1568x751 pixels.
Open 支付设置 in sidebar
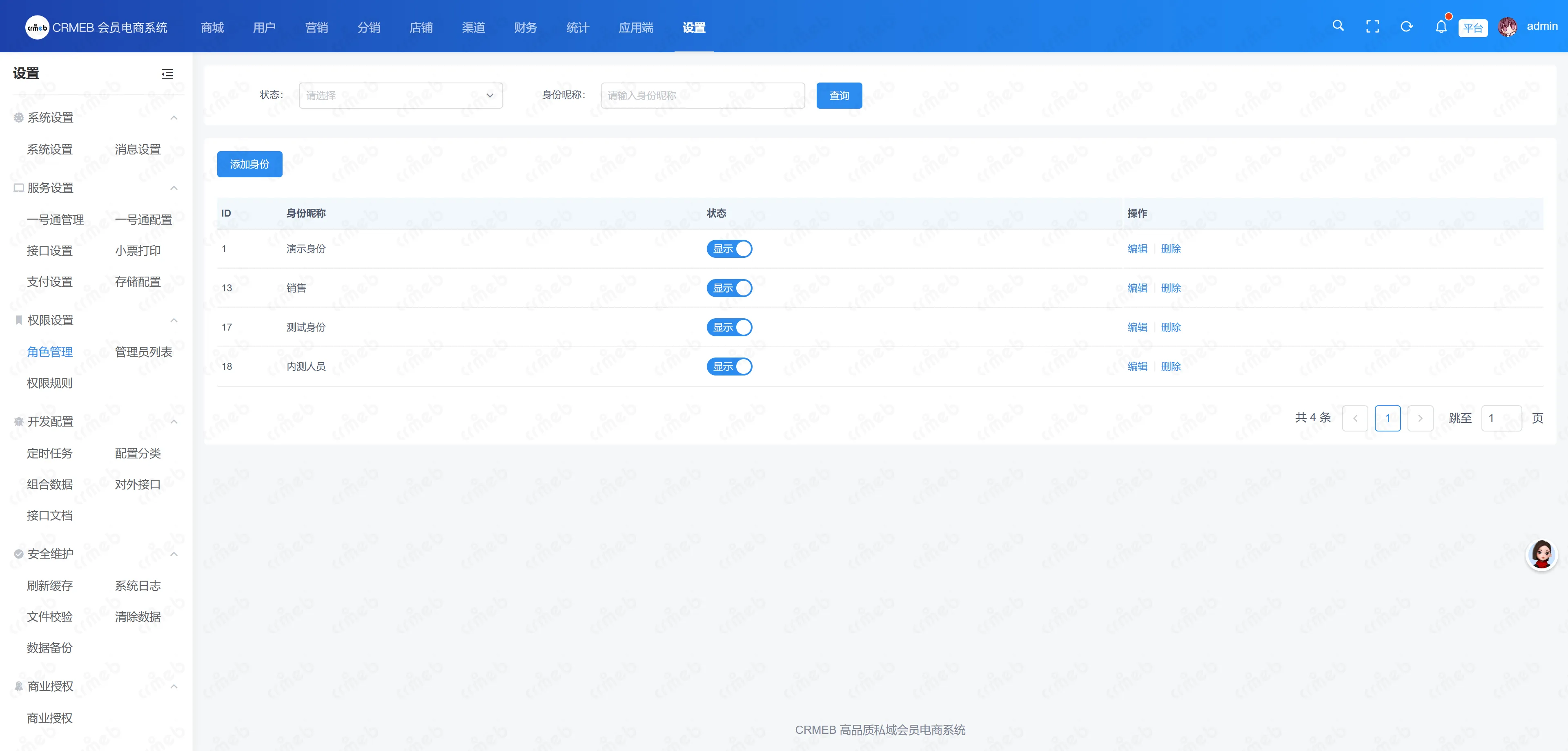(x=49, y=282)
